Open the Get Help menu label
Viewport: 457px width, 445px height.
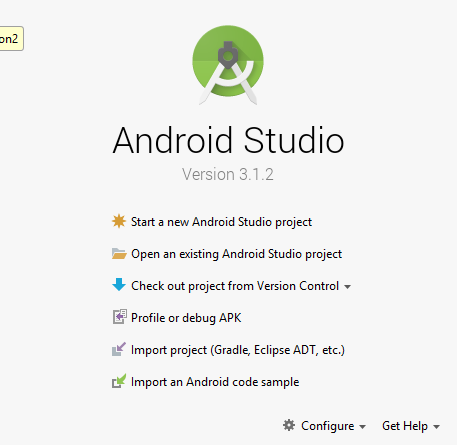pyautogui.click(x=405, y=426)
